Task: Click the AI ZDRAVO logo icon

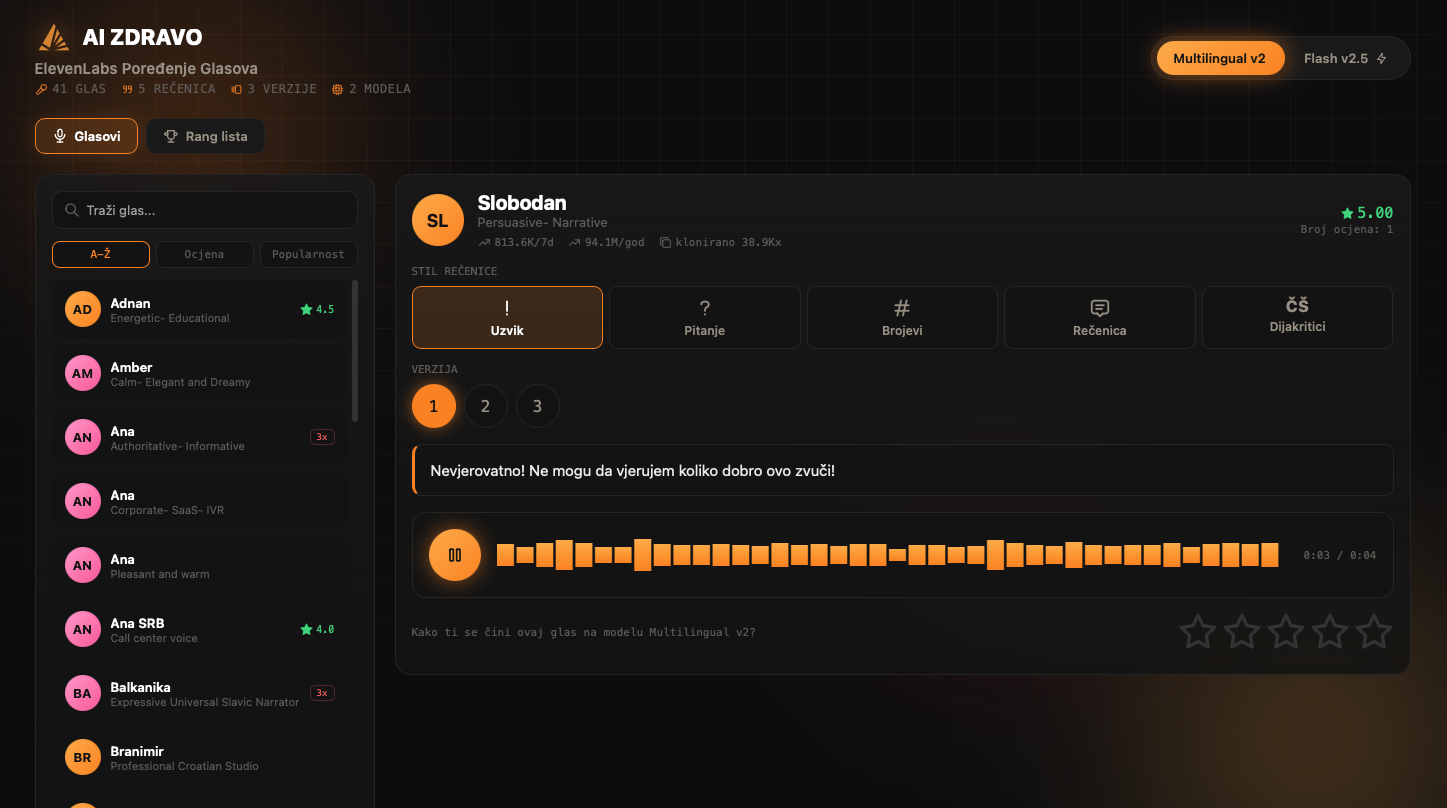Action: coord(54,38)
